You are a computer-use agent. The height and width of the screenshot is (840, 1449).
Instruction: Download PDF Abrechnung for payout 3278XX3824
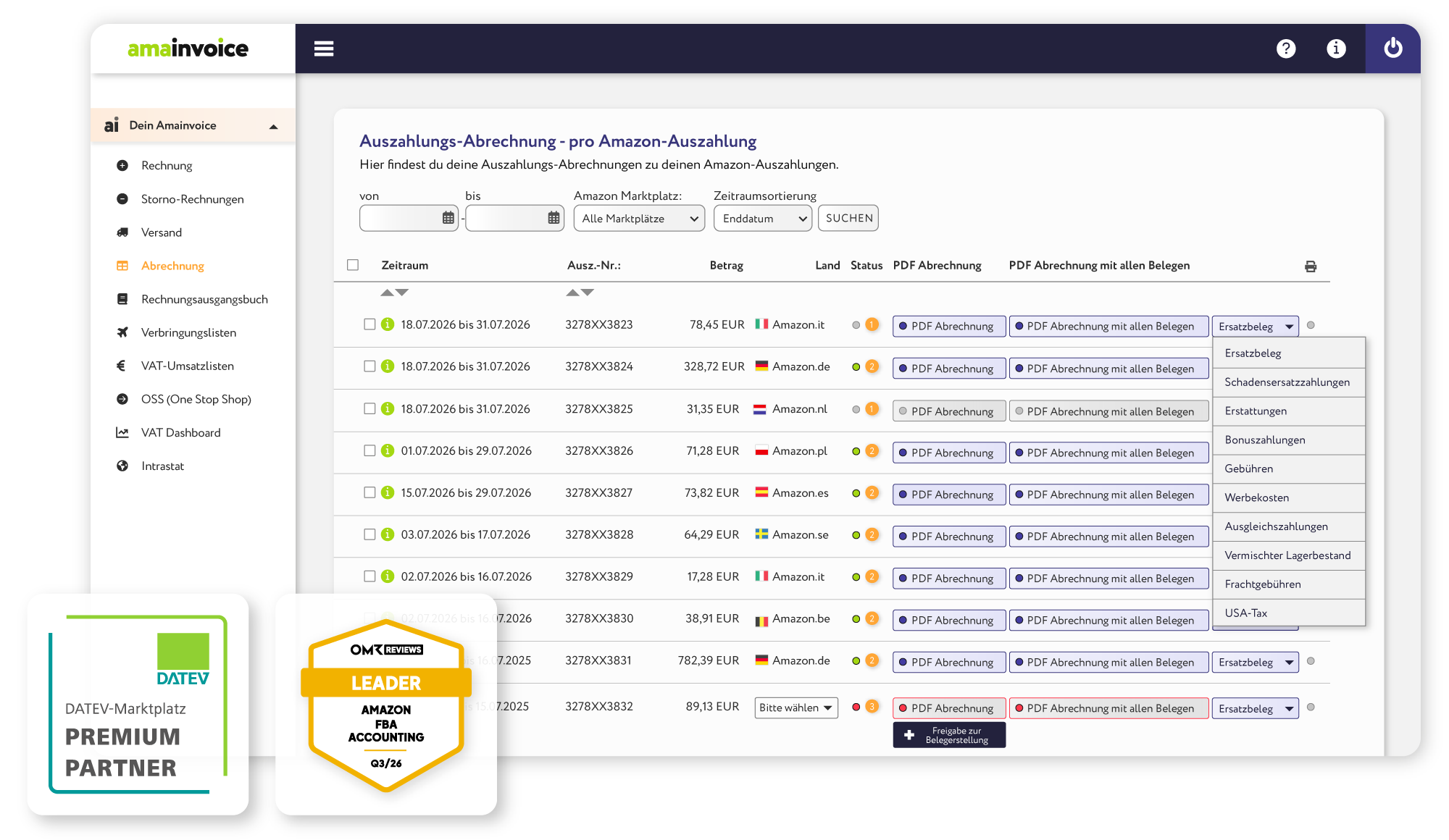(x=949, y=368)
